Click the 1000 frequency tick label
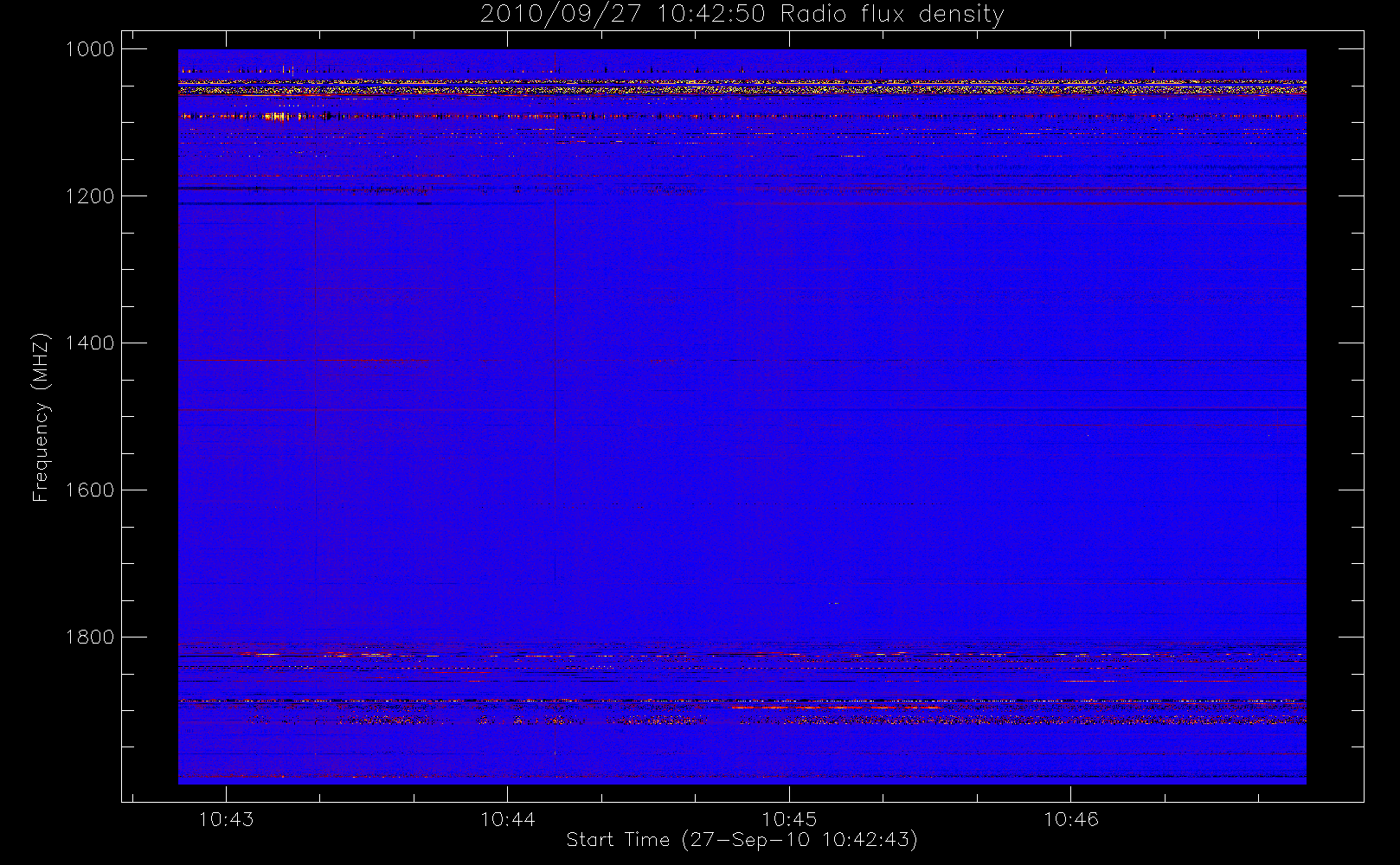This screenshot has height=865, width=1400. click(x=90, y=49)
